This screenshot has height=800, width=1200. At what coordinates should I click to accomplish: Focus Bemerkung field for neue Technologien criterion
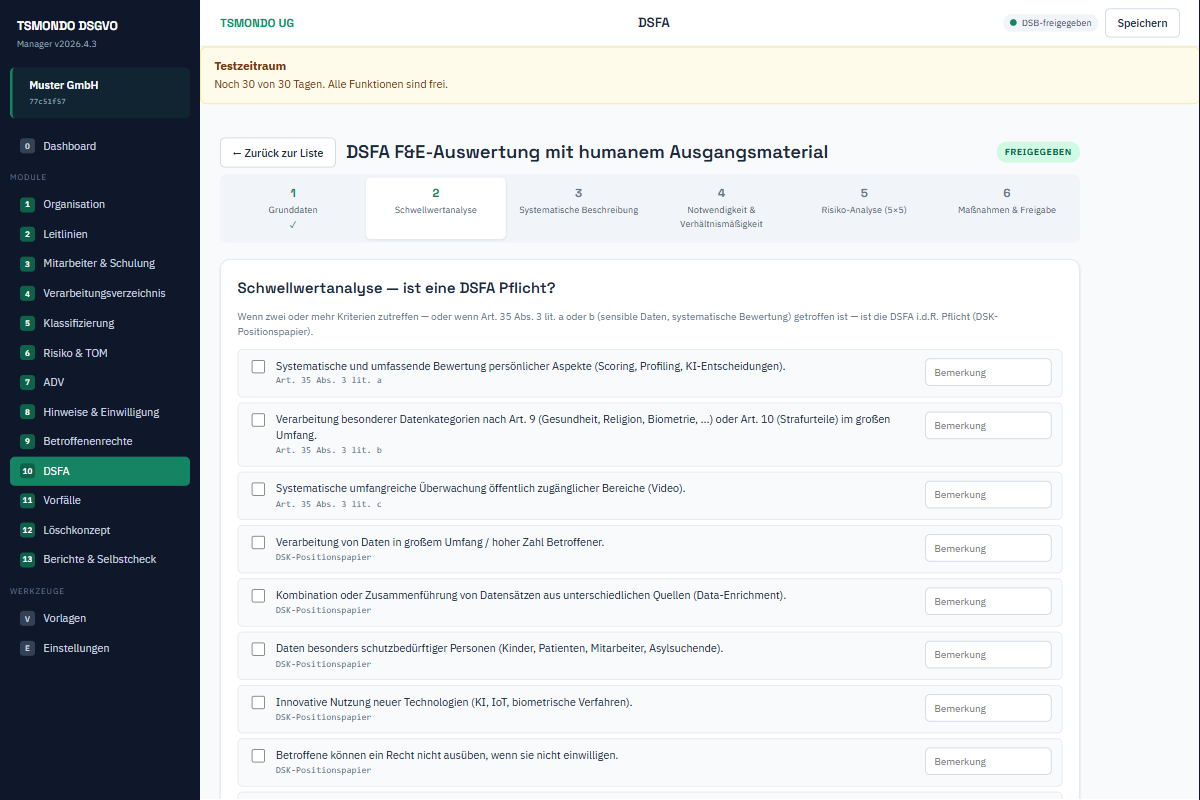pyautogui.click(x=988, y=708)
